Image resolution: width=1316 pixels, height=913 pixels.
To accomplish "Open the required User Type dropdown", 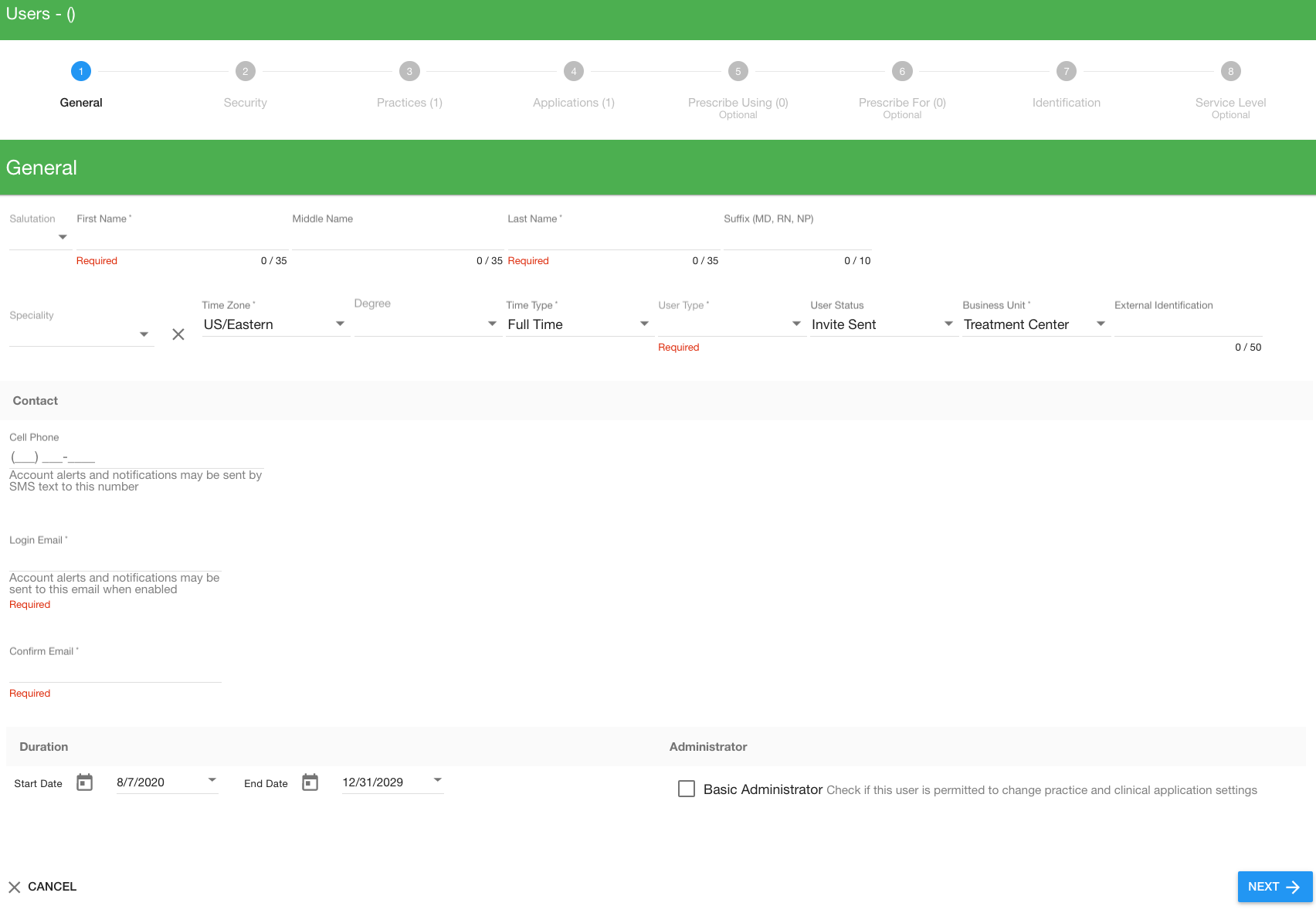I will click(732, 324).
